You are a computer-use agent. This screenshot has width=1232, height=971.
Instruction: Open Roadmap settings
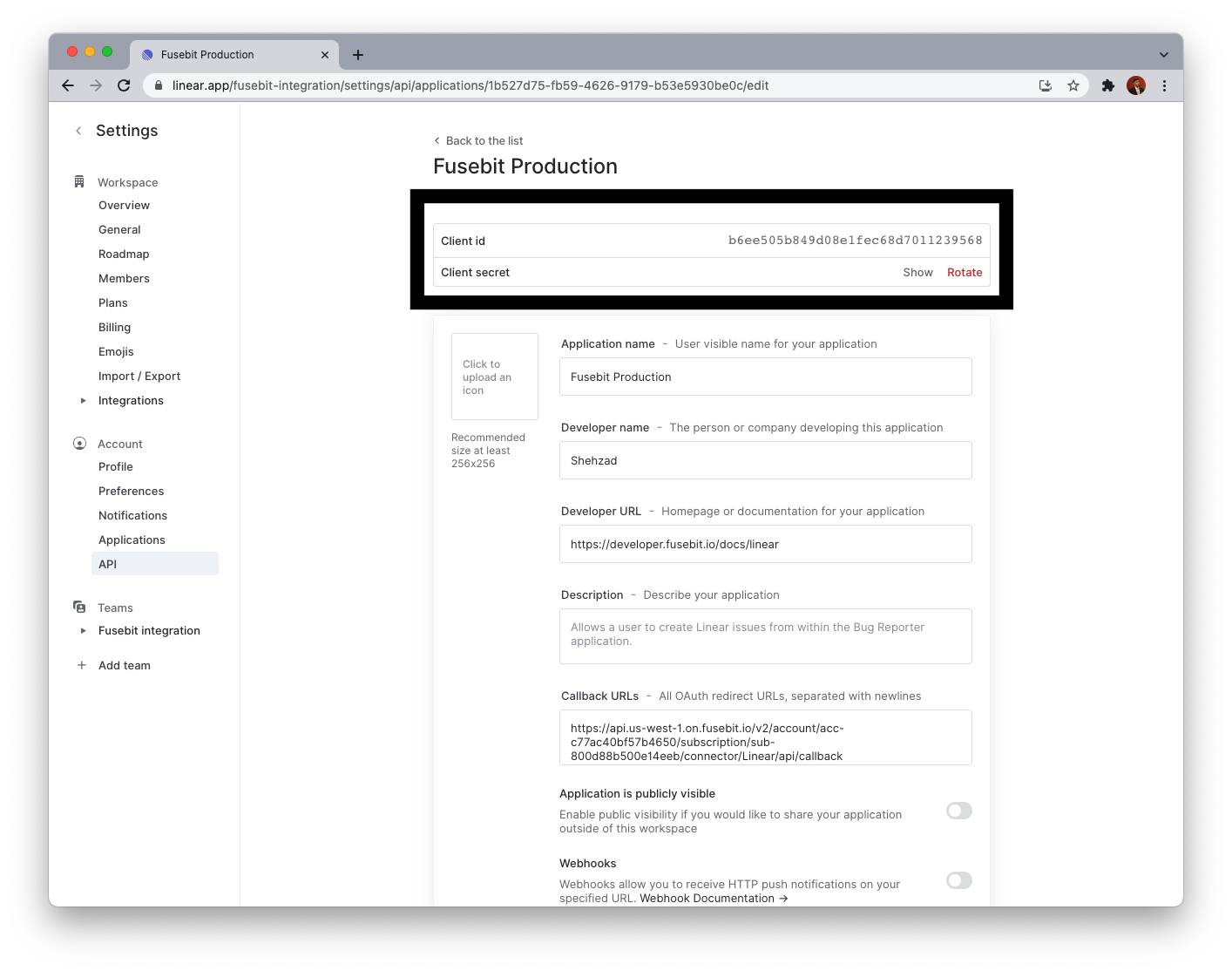click(x=124, y=255)
